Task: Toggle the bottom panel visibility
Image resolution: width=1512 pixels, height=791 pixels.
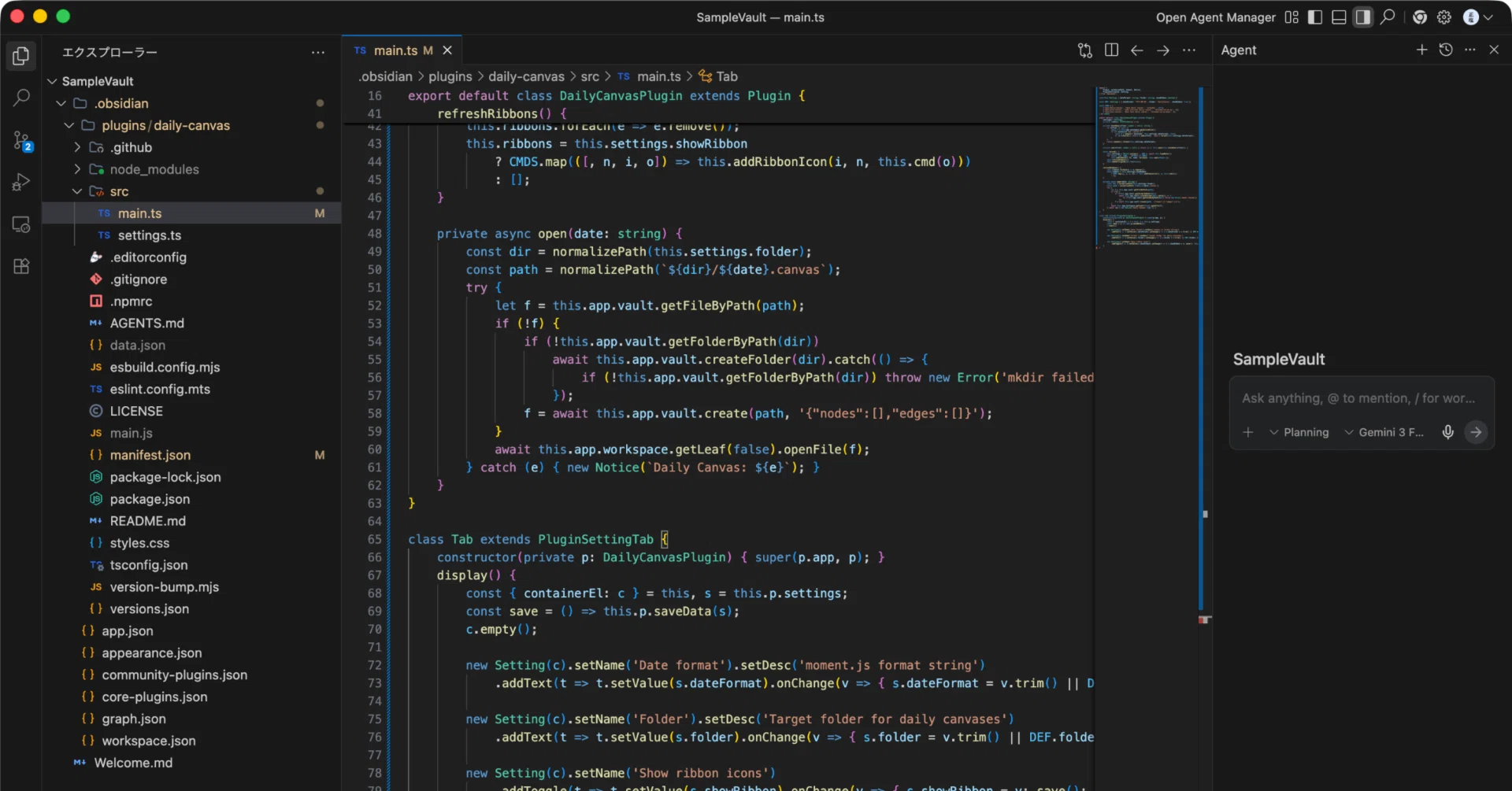Action: point(1339,17)
